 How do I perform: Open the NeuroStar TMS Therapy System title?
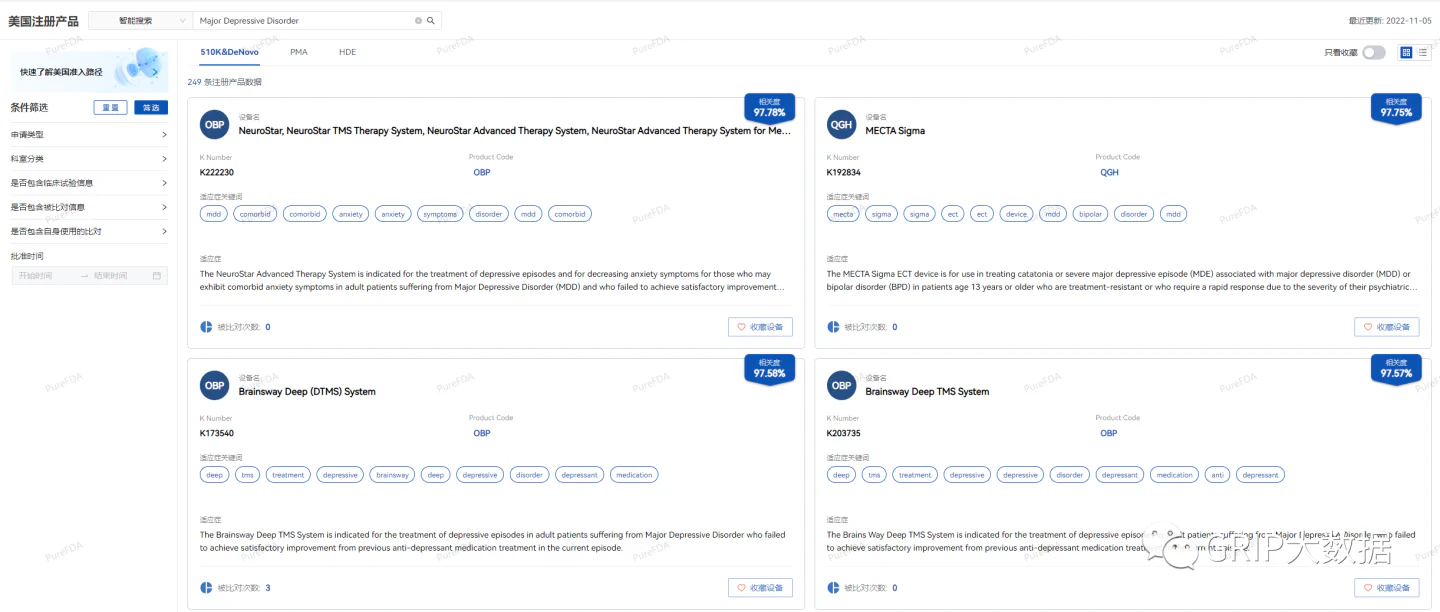click(515, 131)
